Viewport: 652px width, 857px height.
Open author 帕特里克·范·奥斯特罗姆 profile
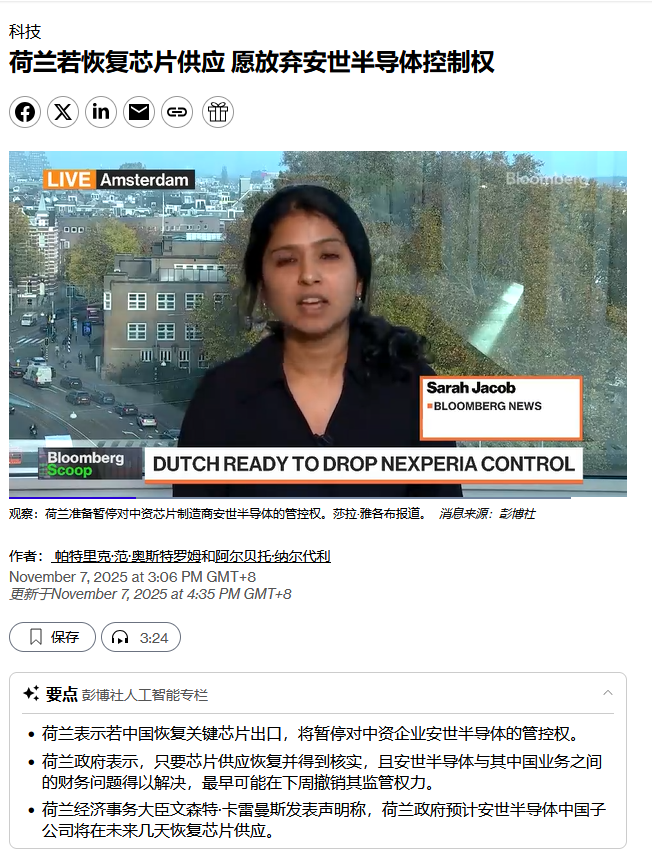click(x=127, y=556)
